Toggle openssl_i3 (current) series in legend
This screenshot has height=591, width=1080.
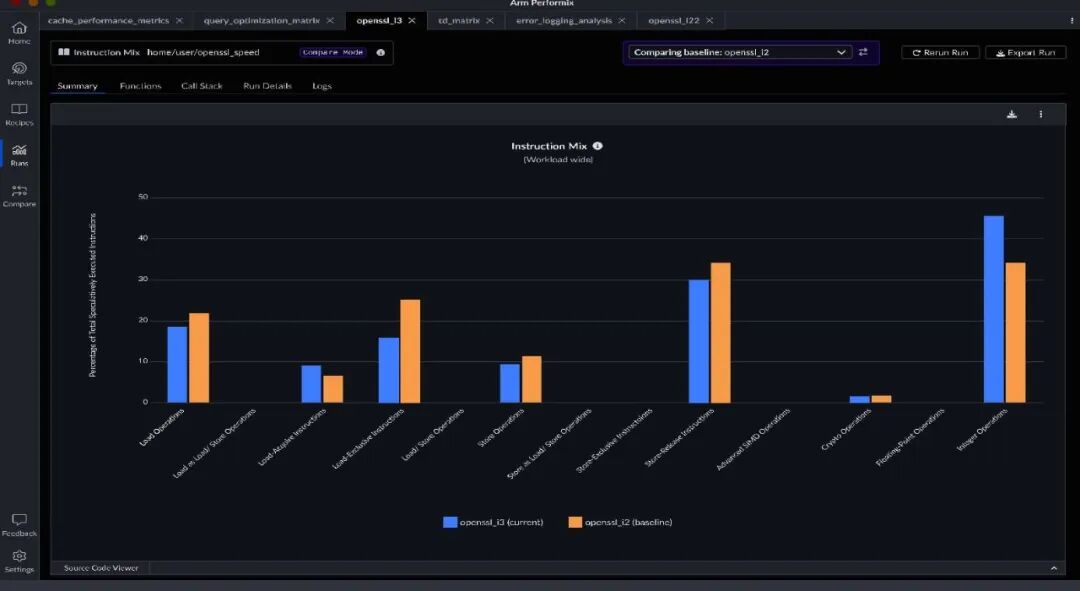(x=493, y=522)
